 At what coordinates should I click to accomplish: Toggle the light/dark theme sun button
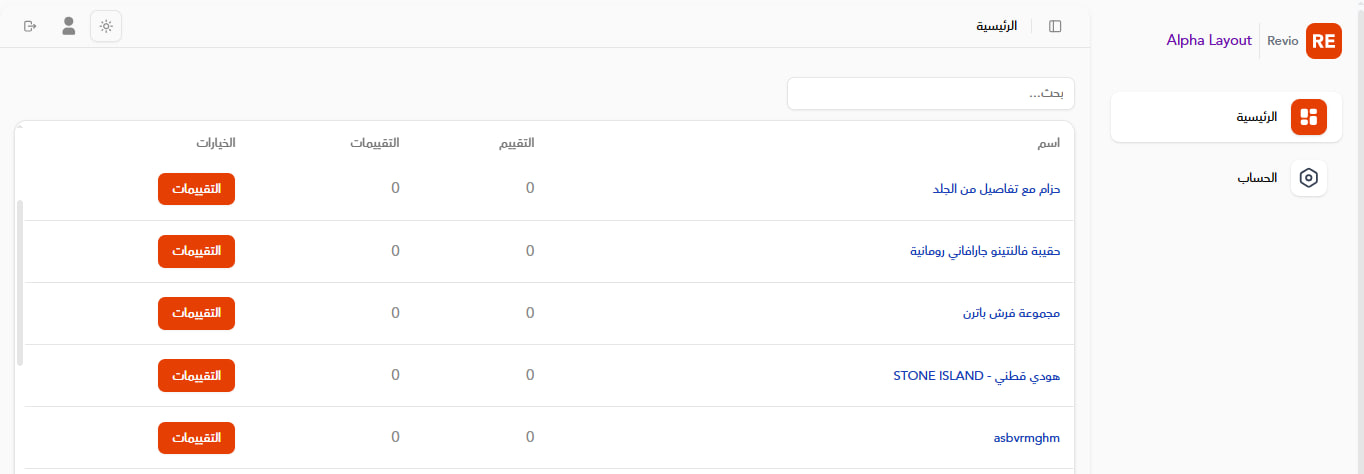point(106,26)
